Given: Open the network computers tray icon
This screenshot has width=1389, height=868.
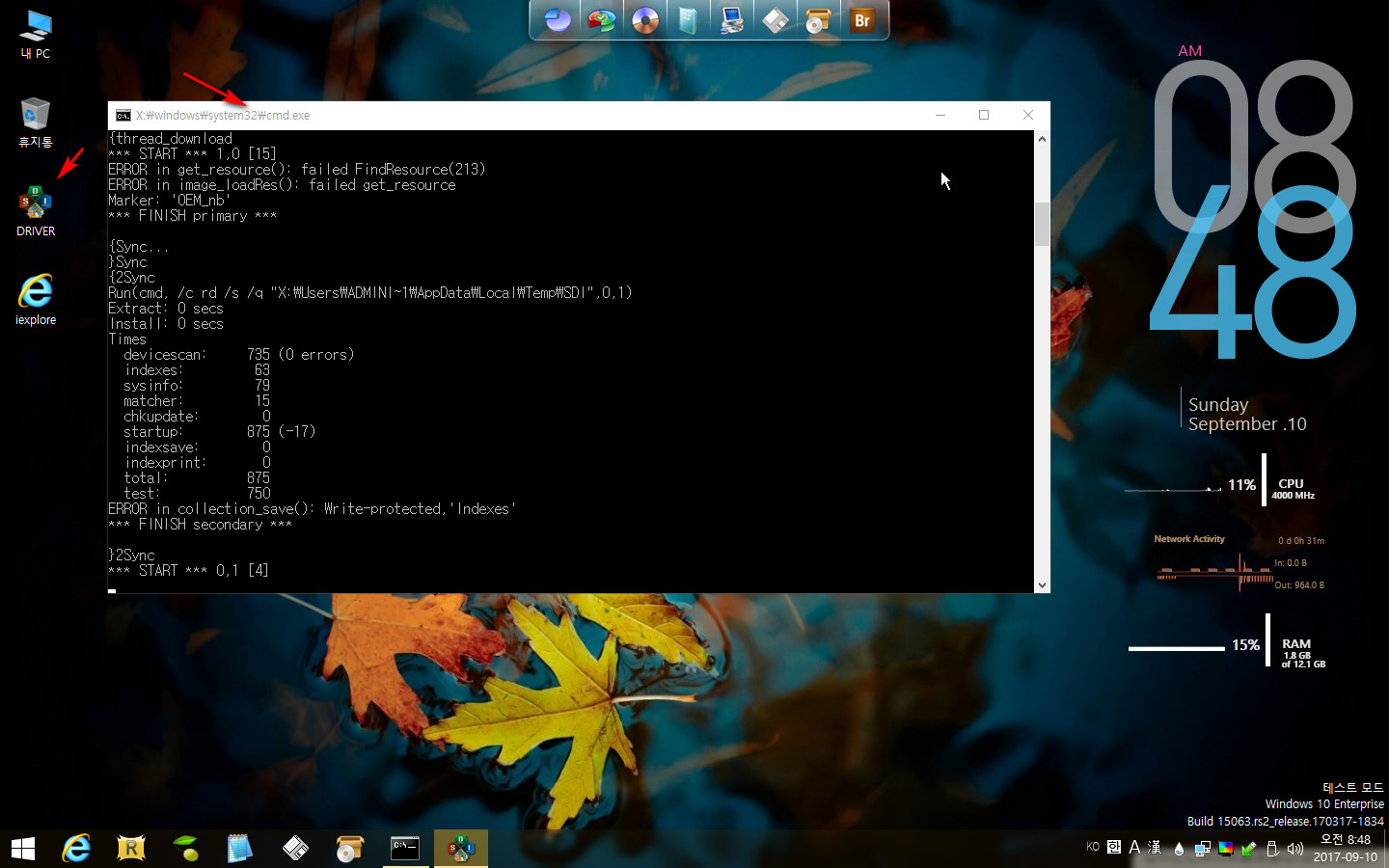Looking at the screenshot, I should (1202, 849).
